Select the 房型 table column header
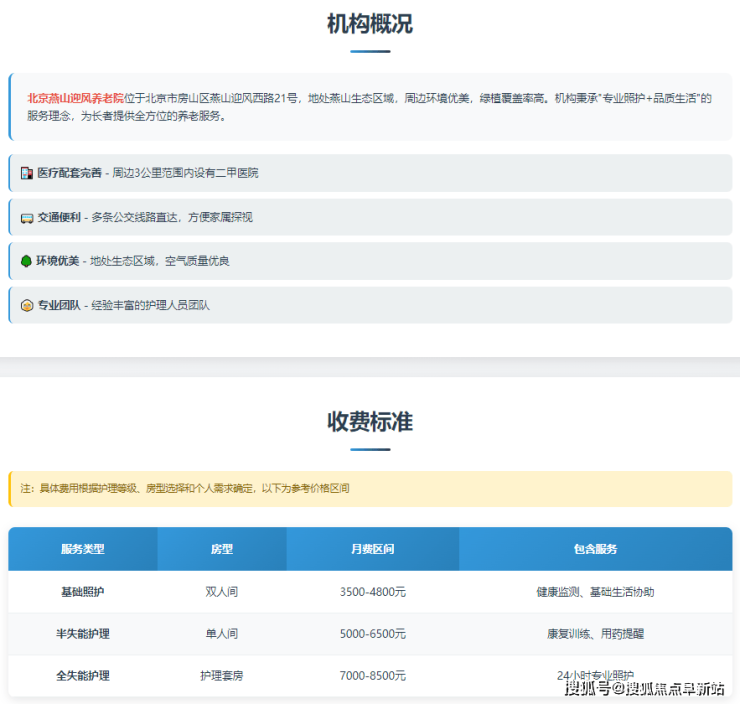The height and width of the screenshot is (704, 740). pyautogui.click(x=221, y=549)
